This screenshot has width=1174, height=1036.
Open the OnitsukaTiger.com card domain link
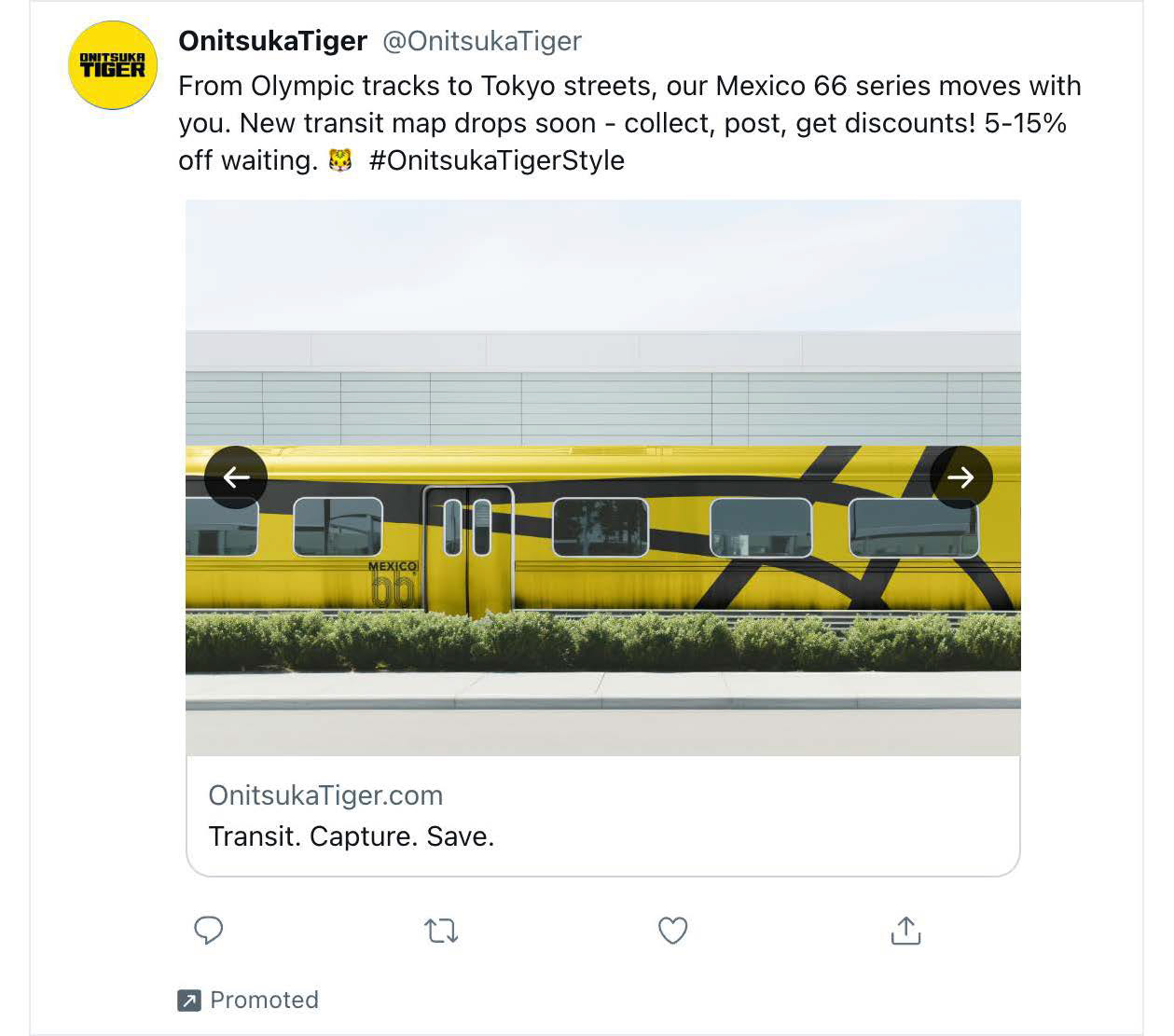[325, 795]
